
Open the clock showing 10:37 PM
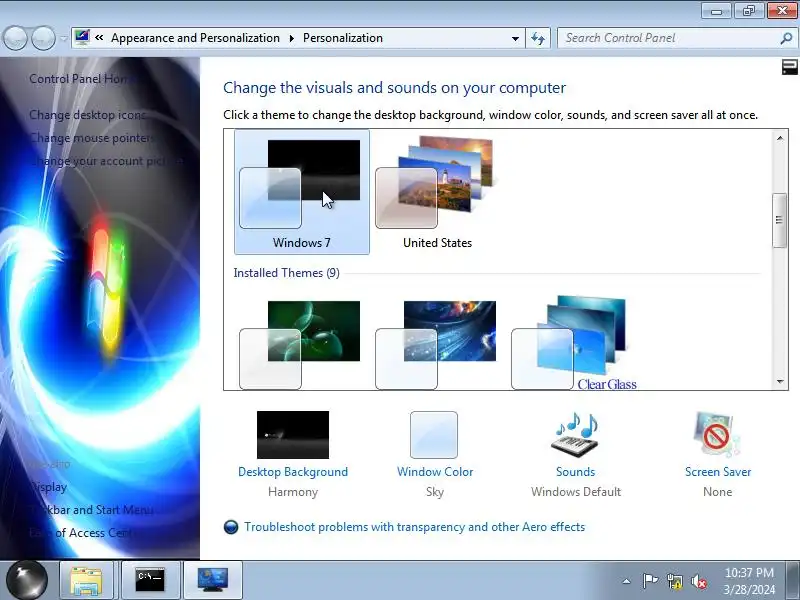[x=749, y=581]
